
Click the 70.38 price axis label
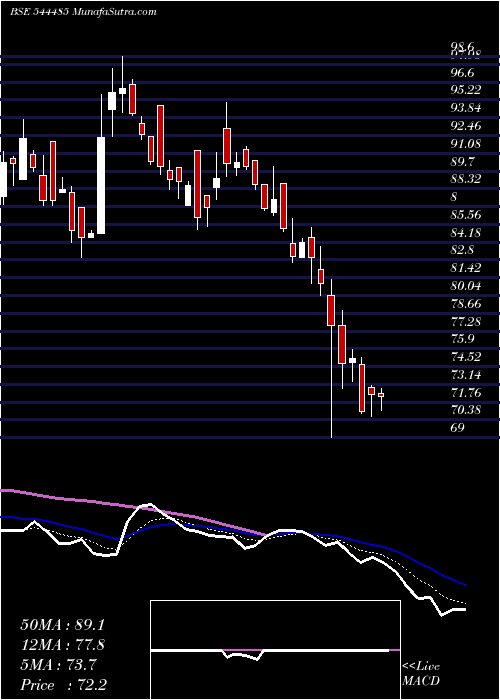pos(466,410)
